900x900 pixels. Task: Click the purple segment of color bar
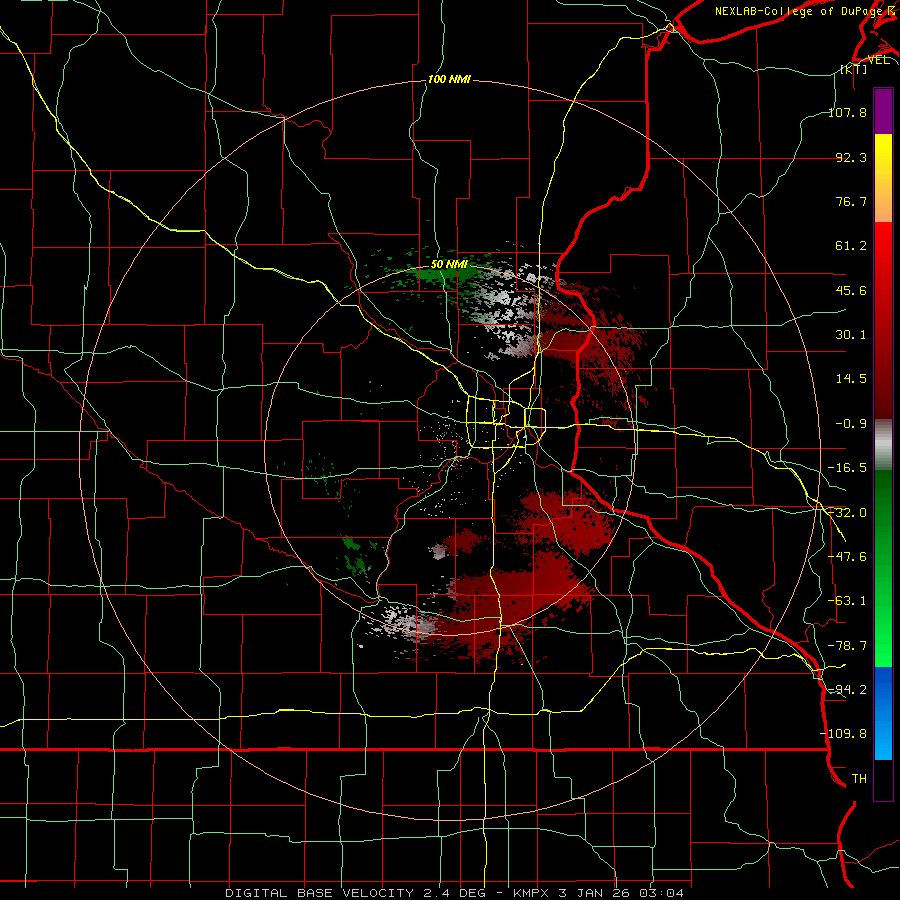pyautogui.click(x=883, y=111)
